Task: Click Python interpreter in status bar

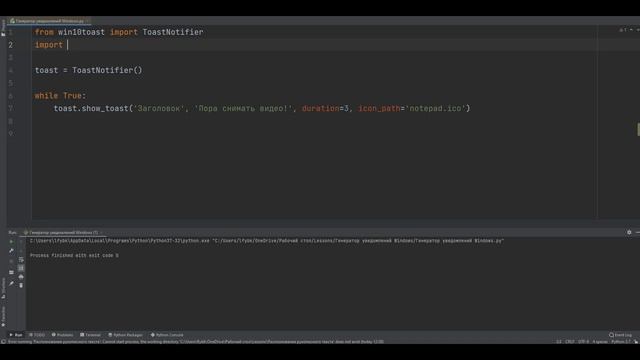Action: pyautogui.click(x=620, y=342)
